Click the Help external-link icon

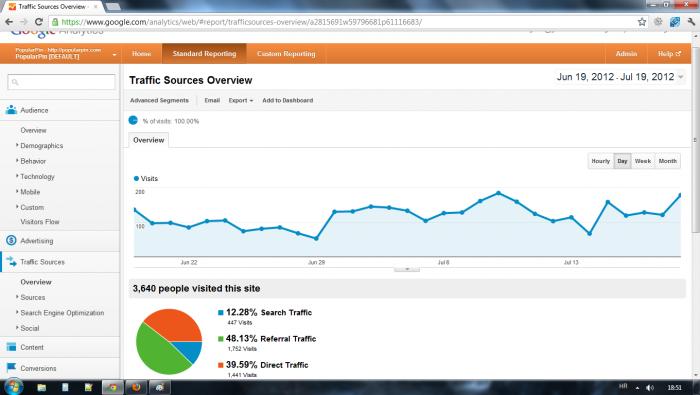click(x=678, y=54)
